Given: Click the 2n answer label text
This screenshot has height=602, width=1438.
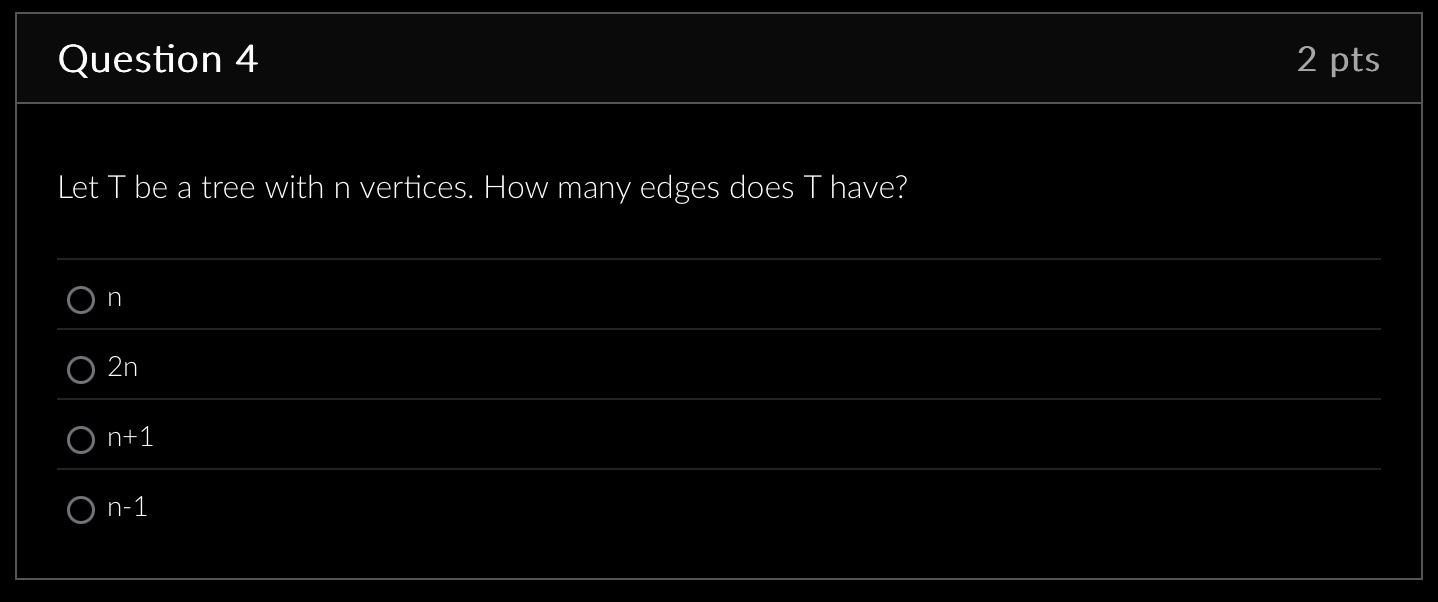Looking at the screenshot, I should 123,367.
